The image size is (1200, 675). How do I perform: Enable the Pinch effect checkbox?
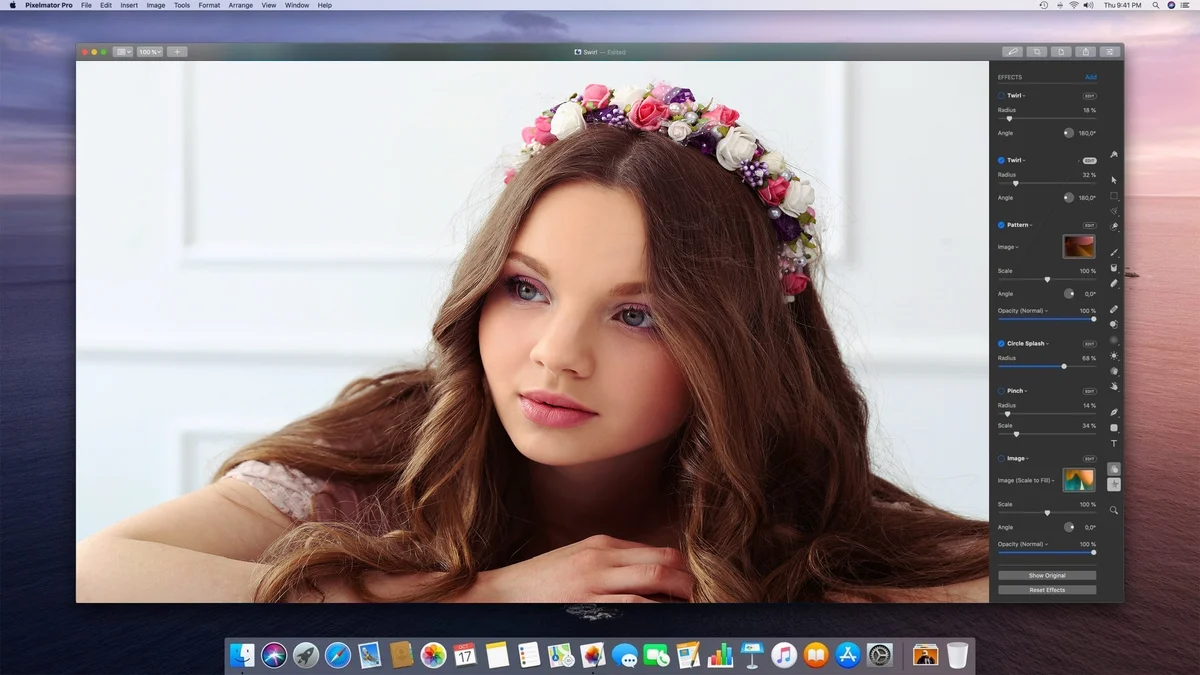pyautogui.click(x=1001, y=391)
